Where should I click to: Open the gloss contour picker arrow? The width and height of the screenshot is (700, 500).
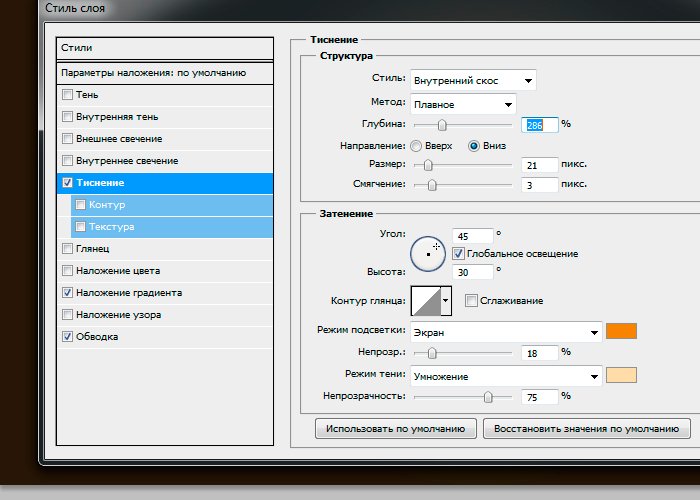(446, 300)
